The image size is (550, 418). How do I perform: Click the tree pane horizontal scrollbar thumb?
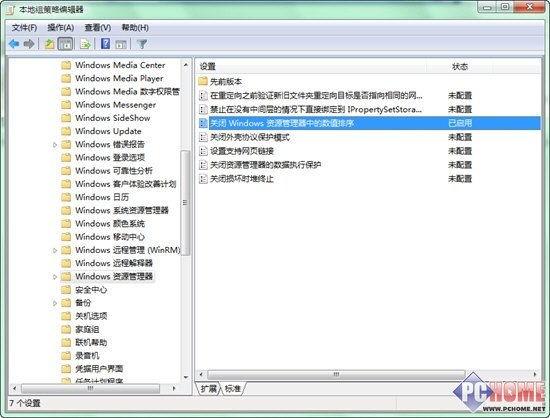(90, 389)
